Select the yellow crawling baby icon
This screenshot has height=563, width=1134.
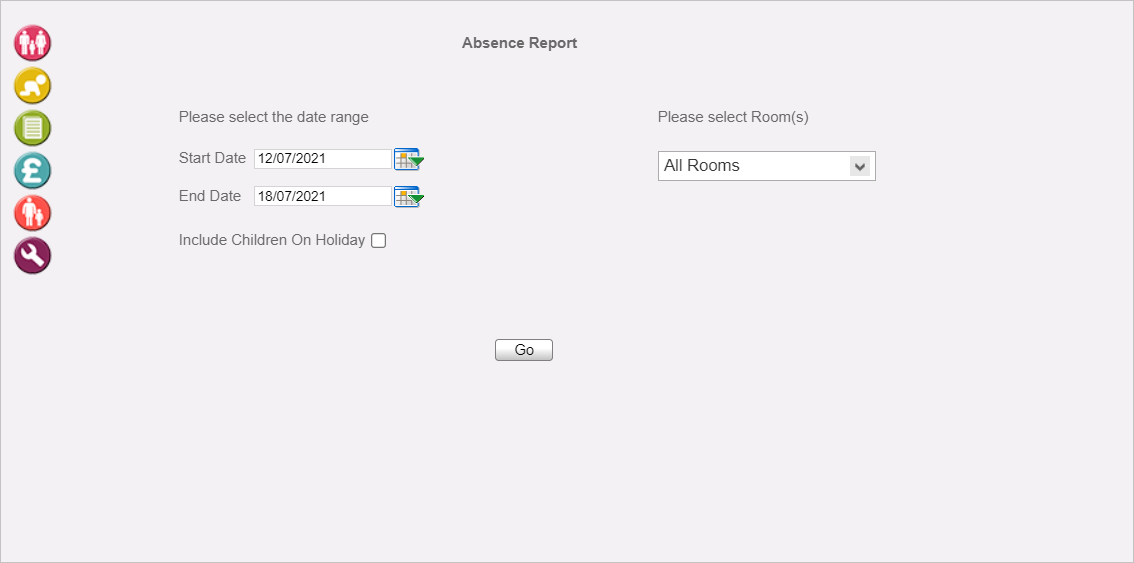33,85
